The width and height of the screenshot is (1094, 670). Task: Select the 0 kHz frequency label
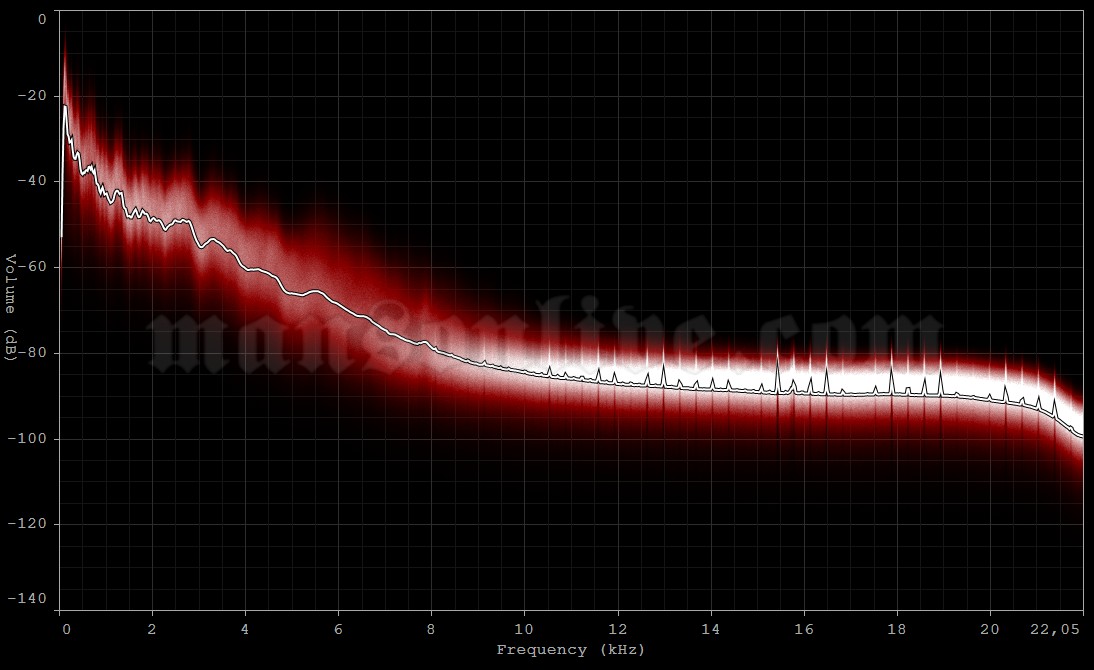click(x=66, y=629)
